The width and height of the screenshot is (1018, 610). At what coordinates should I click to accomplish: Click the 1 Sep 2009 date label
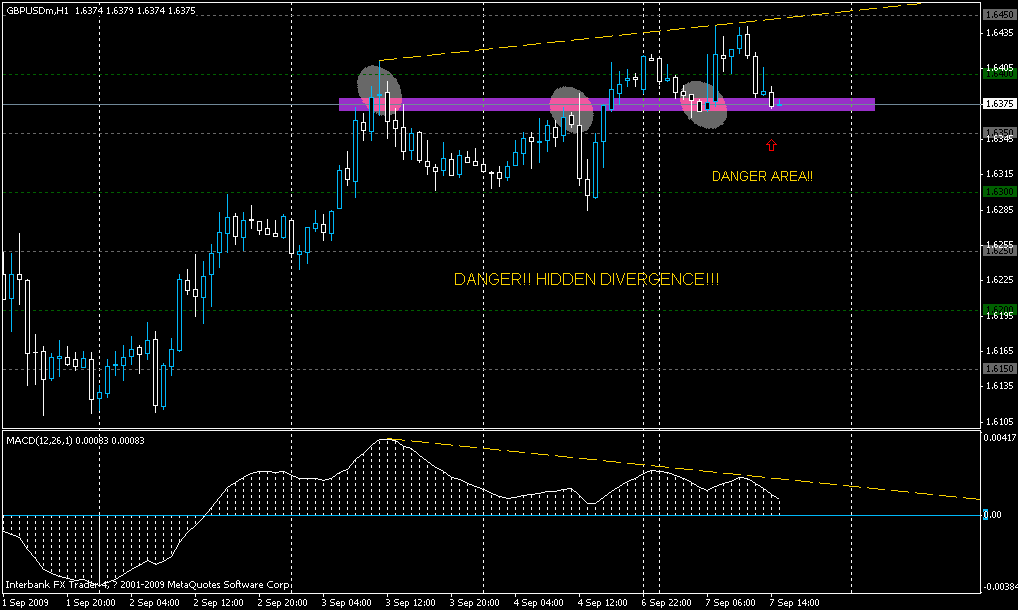(28, 603)
